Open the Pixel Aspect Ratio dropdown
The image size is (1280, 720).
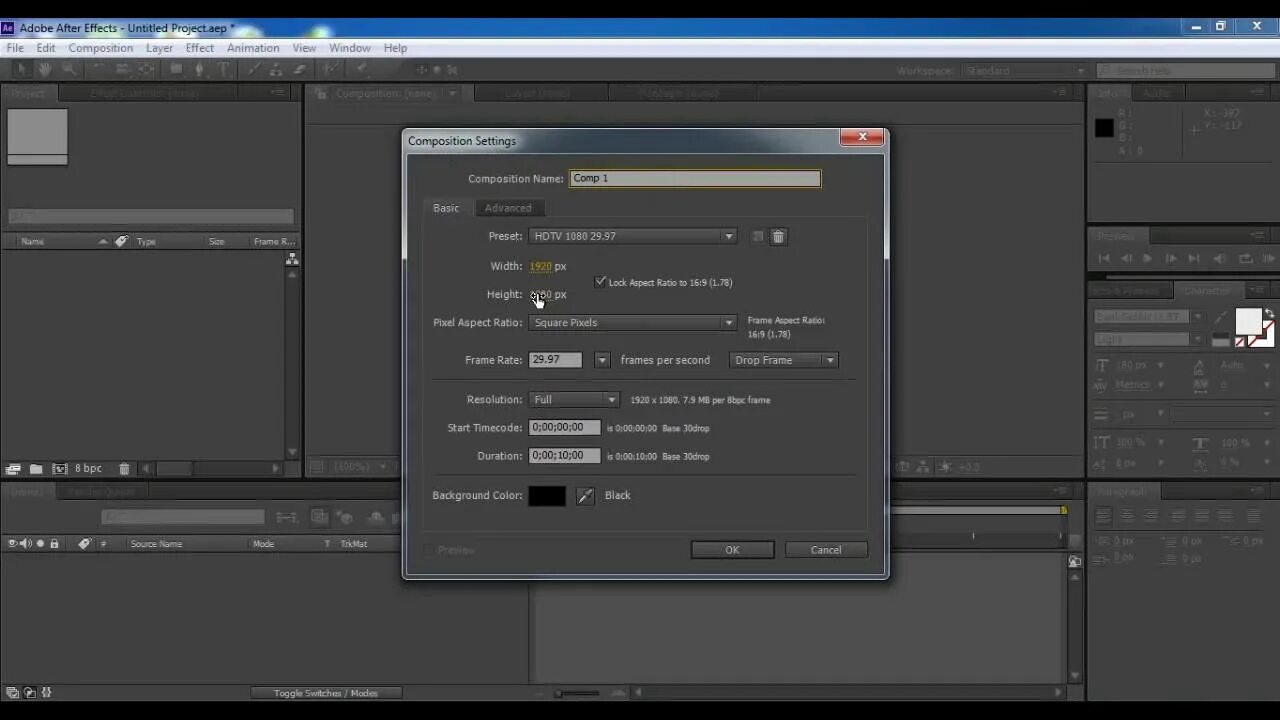point(633,323)
